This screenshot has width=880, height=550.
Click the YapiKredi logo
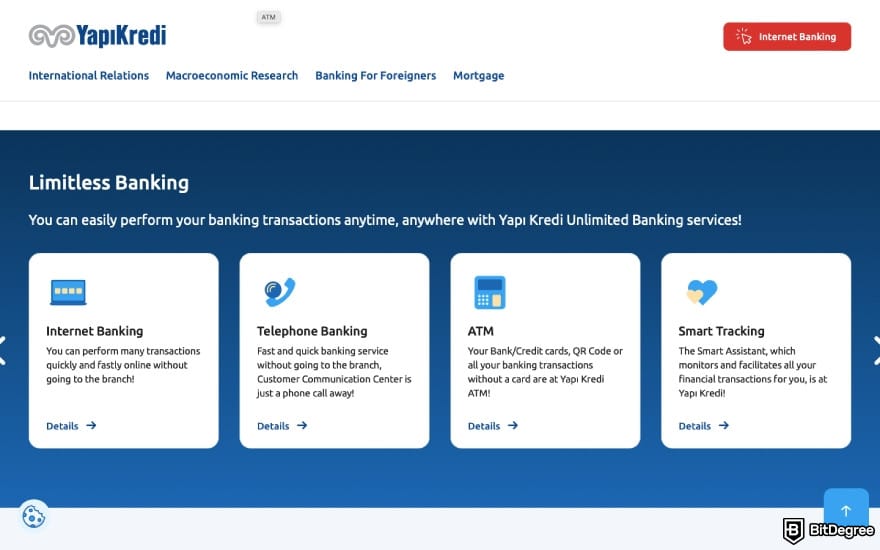tap(97, 36)
